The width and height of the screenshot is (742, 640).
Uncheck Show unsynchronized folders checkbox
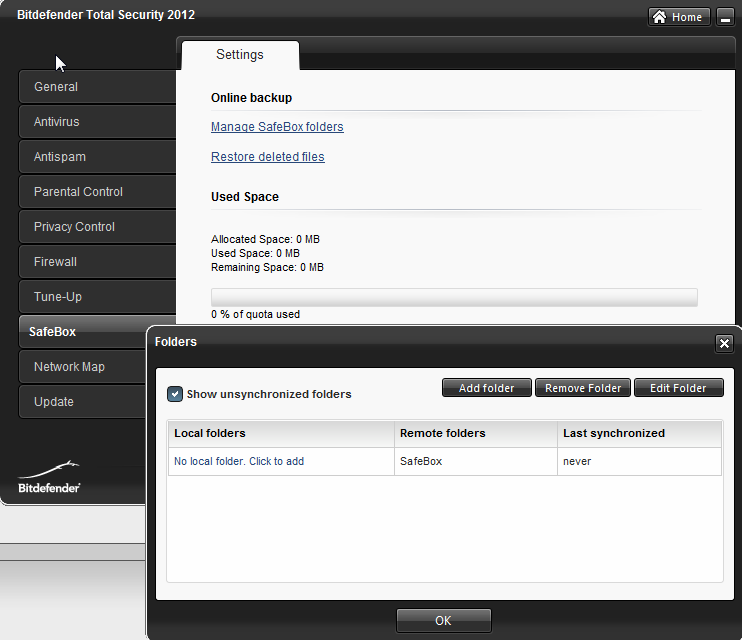tap(175, 394)
